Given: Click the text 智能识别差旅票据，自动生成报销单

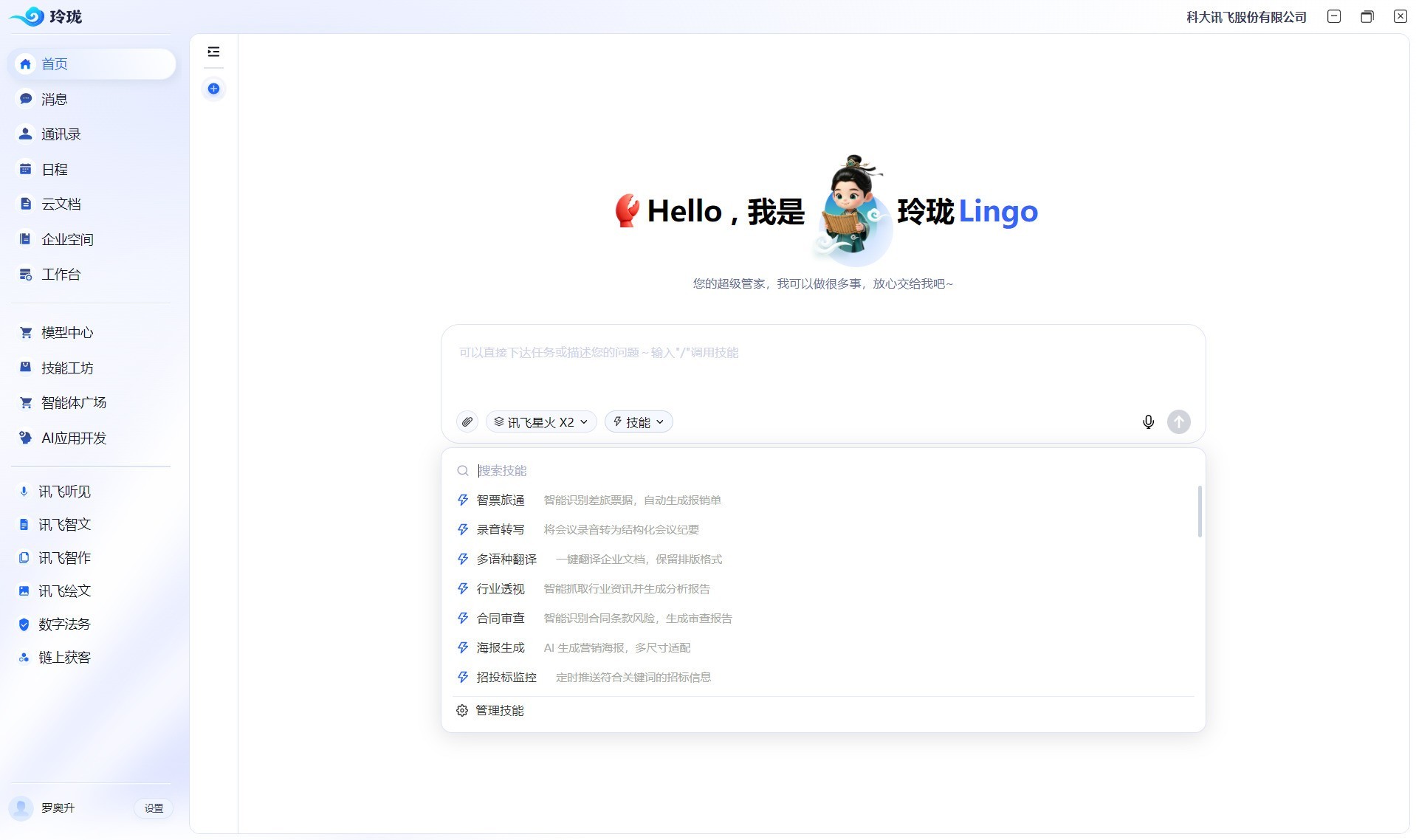Looking at the screenshot, I should (x=632, y=500).
